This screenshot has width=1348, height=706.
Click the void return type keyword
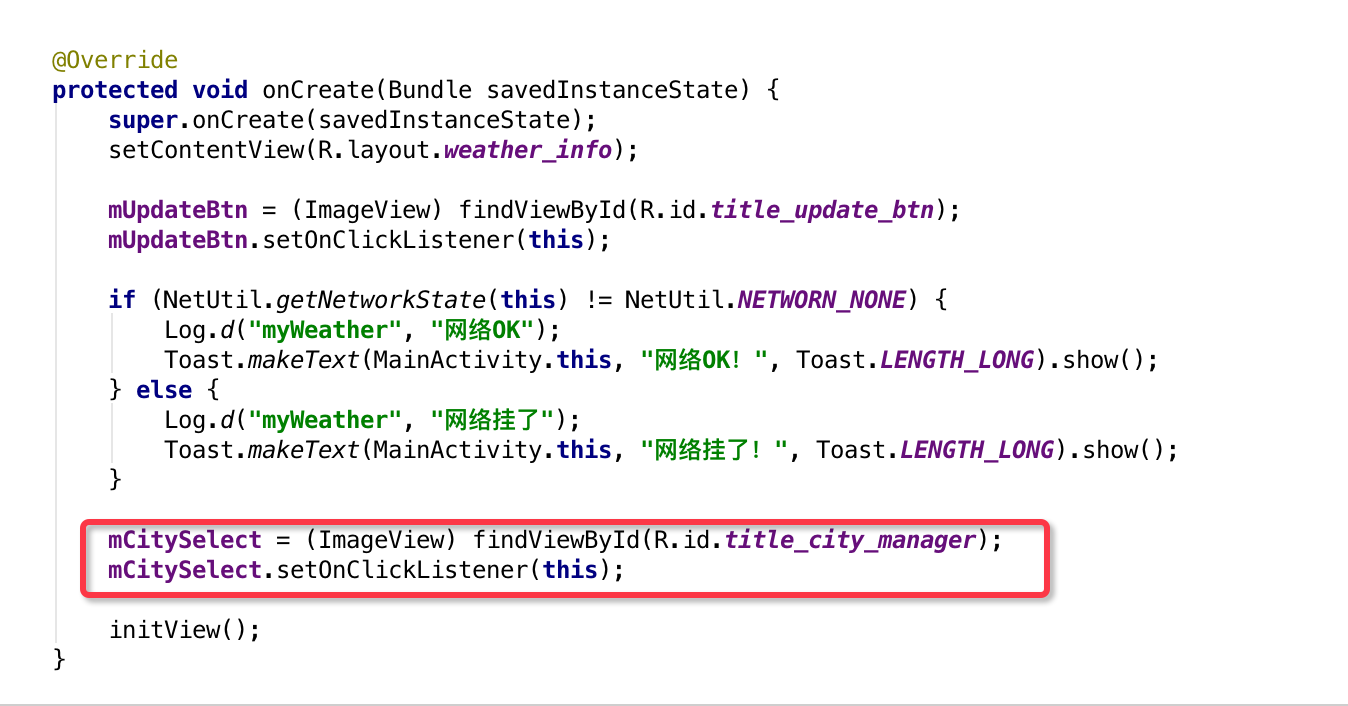coord(220,90)
